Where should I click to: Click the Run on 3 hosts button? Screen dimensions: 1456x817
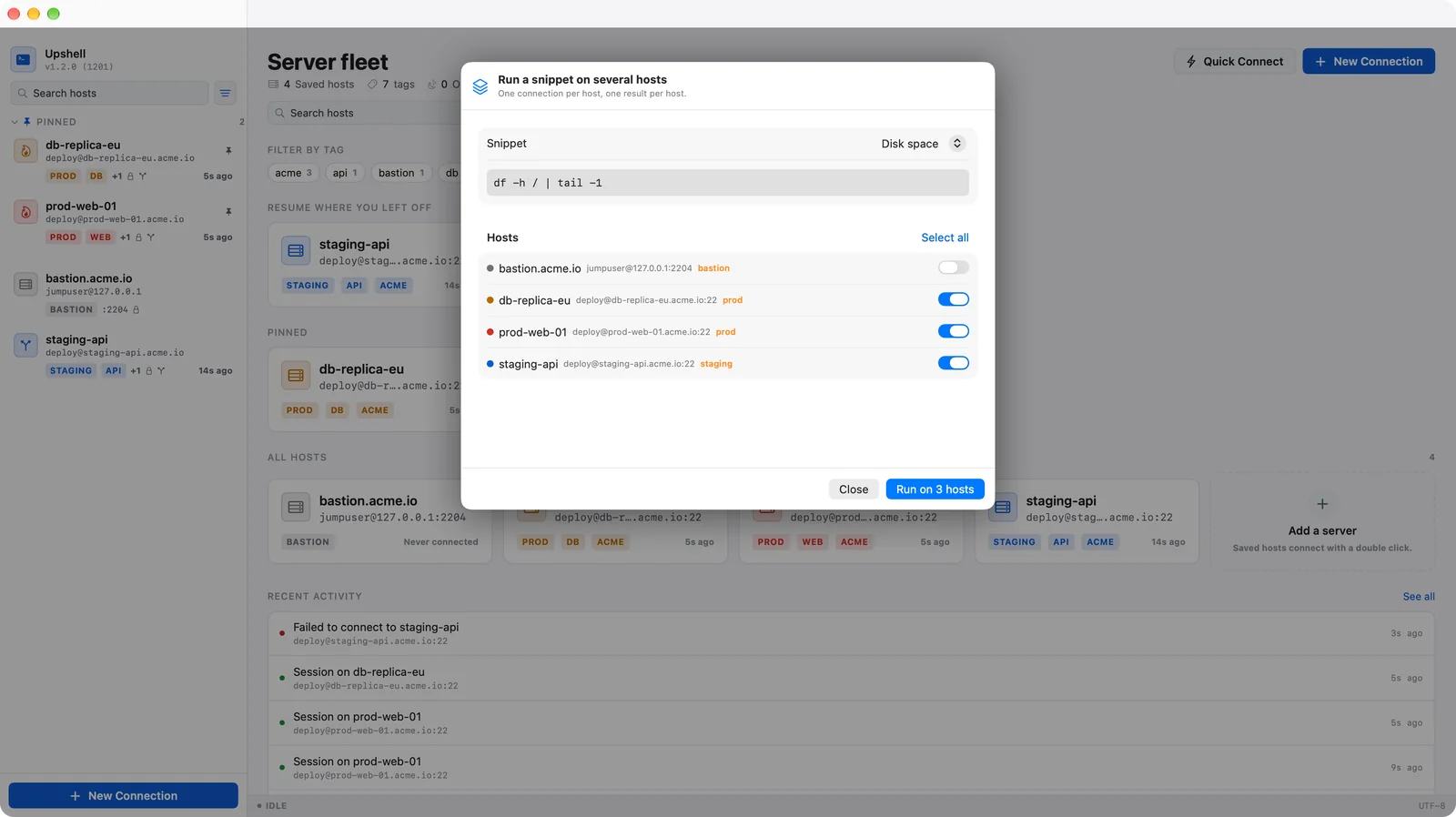point(935,489)
